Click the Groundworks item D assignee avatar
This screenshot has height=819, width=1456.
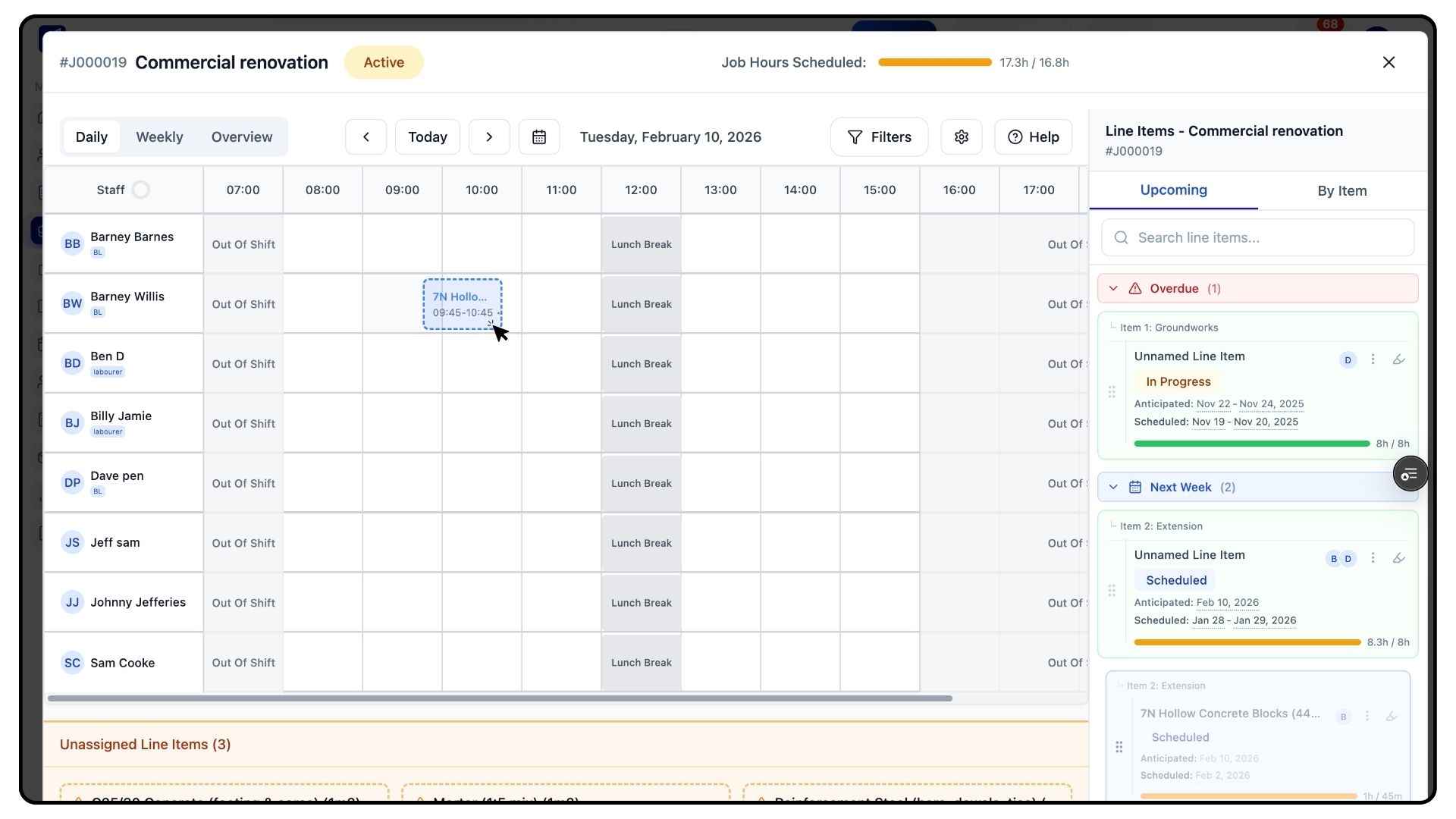pyautogui.click(x=1348, y=360)
